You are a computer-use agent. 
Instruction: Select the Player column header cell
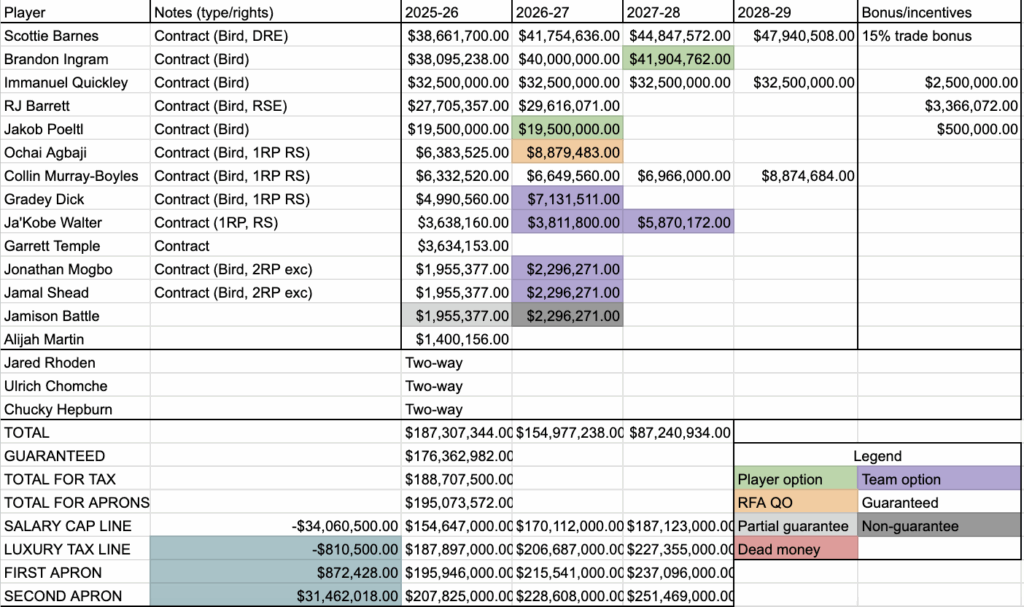[75, 12]
